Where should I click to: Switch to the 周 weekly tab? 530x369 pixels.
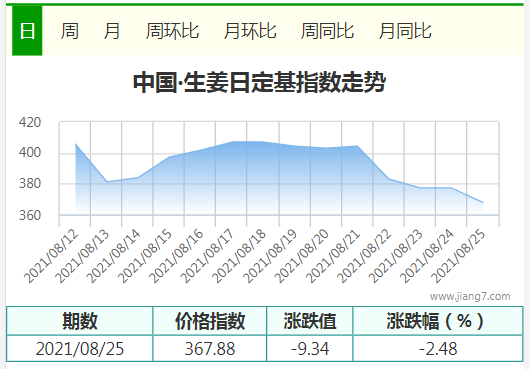click(70, 31)
